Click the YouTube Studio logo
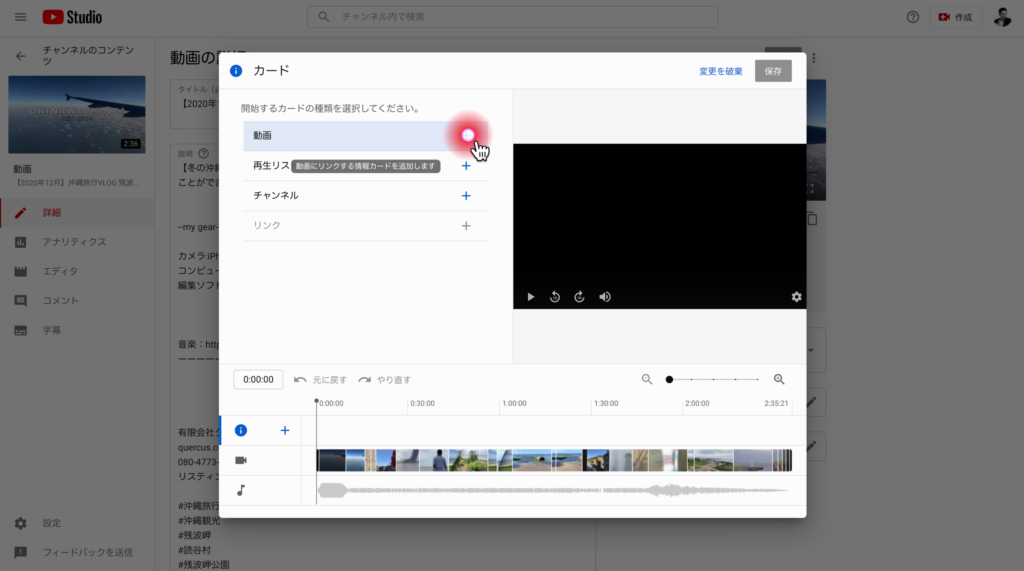 [72, 17]
